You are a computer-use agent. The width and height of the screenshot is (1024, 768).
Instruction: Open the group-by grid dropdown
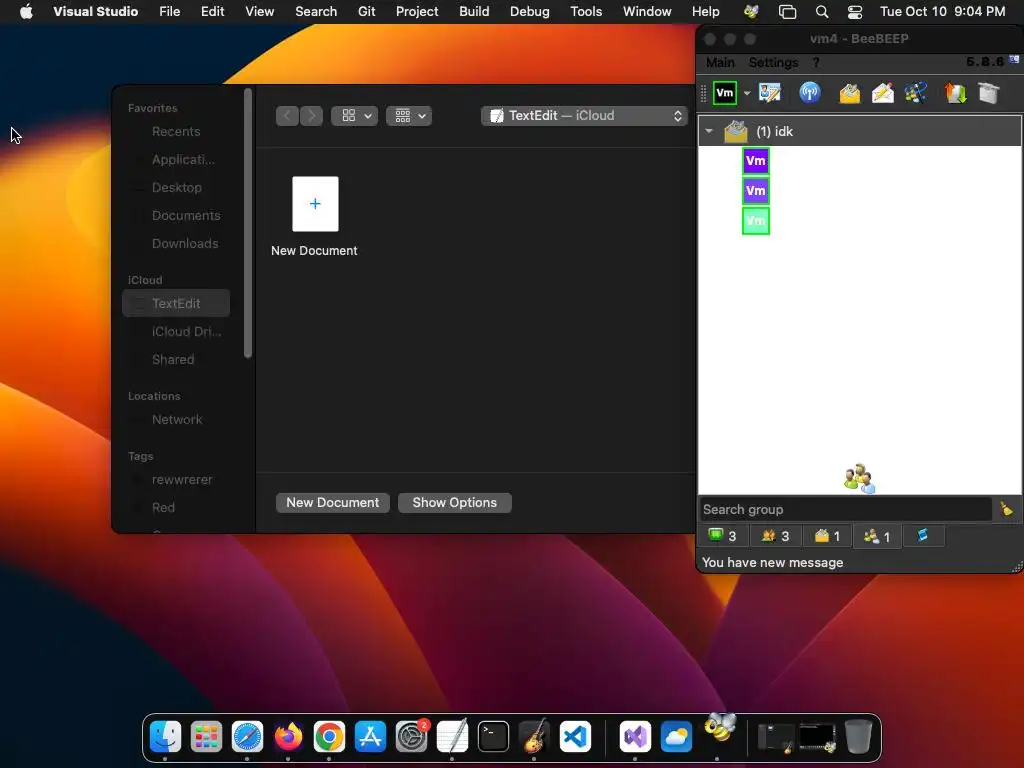click(x=409, y=116)
